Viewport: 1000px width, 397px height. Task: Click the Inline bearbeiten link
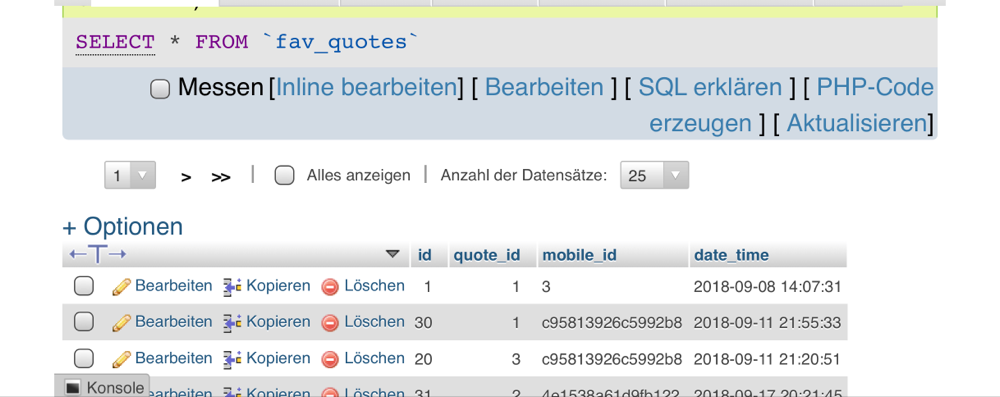coord(366,87)
